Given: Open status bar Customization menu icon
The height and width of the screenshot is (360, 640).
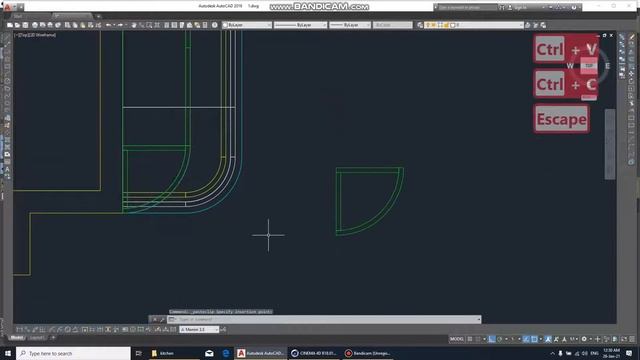Looking at the screenshot, I should point(632,339).
